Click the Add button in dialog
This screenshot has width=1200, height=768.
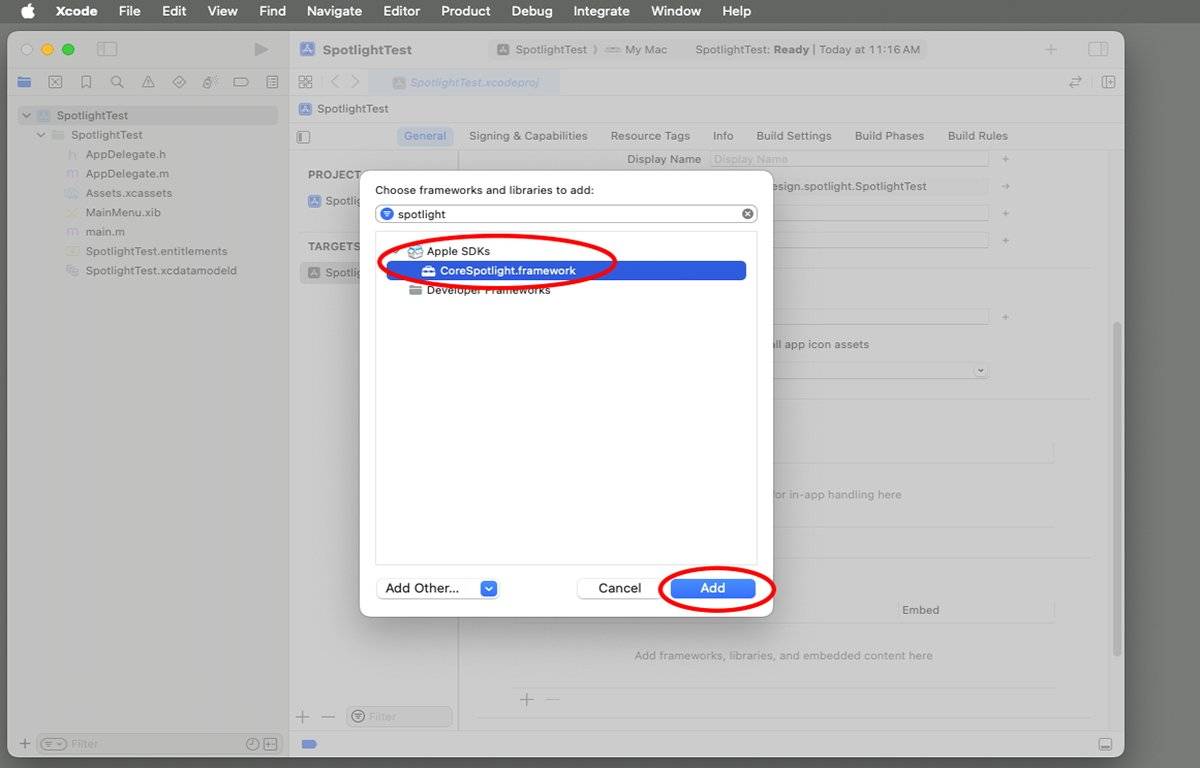pos(712,588)
